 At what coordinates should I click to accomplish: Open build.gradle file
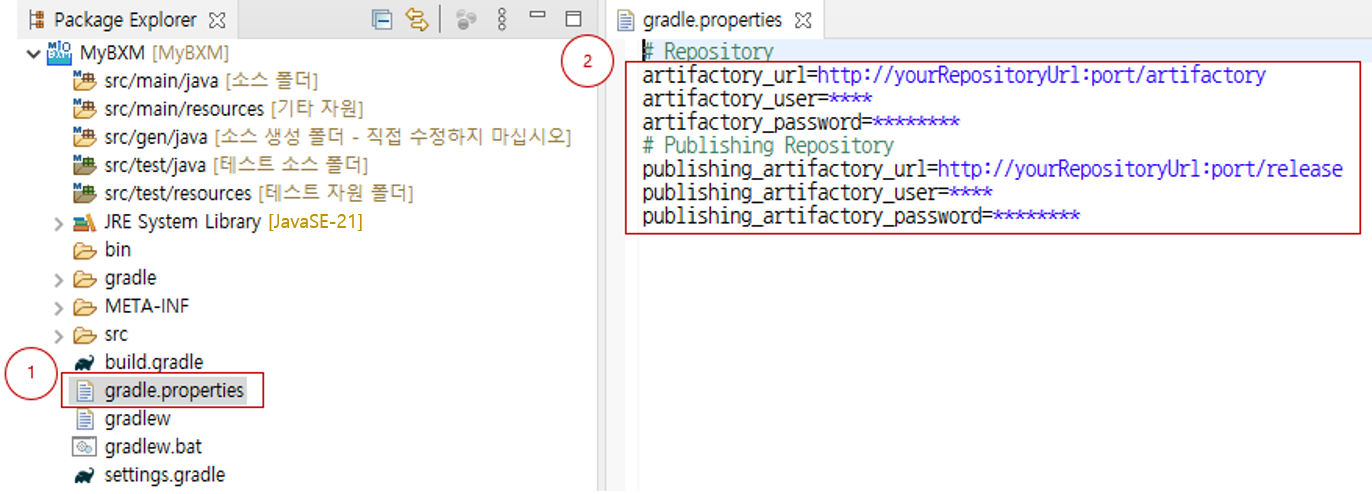(x=154, y=362)
